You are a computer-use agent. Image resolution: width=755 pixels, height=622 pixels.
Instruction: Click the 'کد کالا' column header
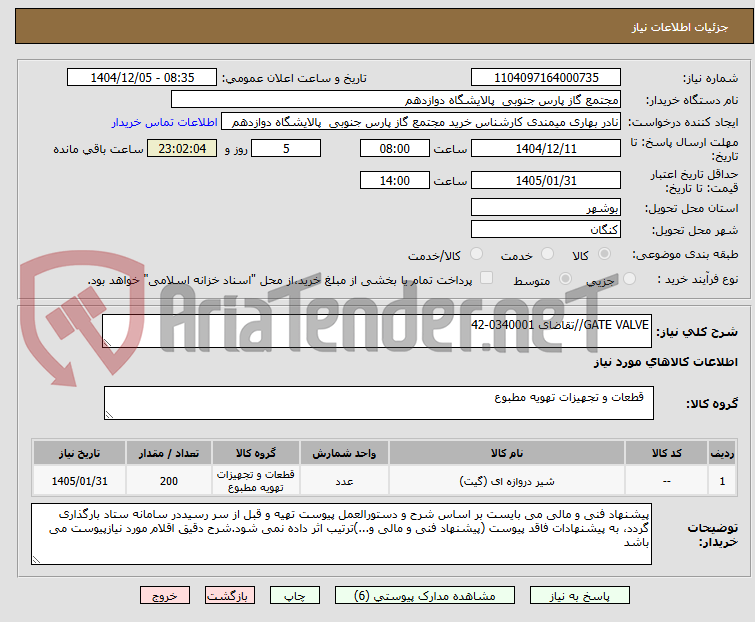(666, 453)
